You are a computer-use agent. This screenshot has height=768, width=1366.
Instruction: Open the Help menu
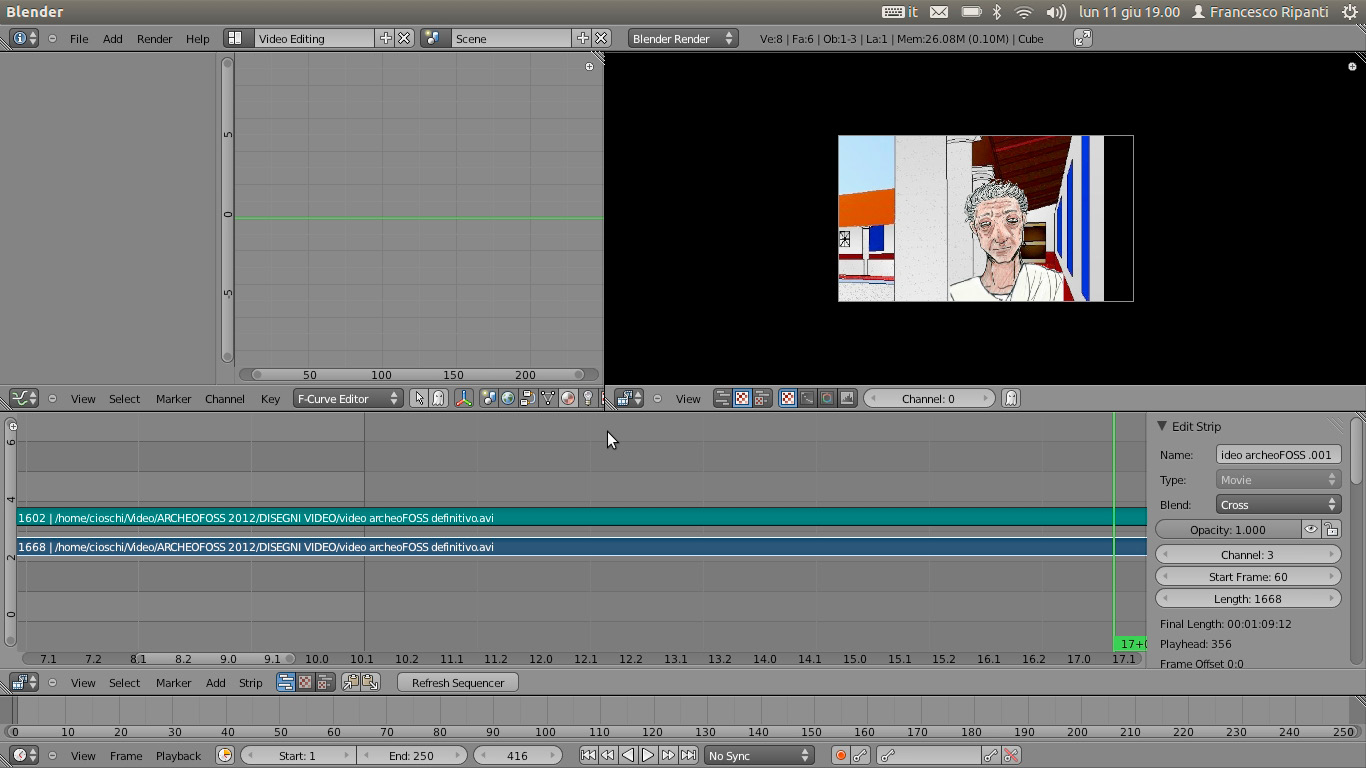197,39
